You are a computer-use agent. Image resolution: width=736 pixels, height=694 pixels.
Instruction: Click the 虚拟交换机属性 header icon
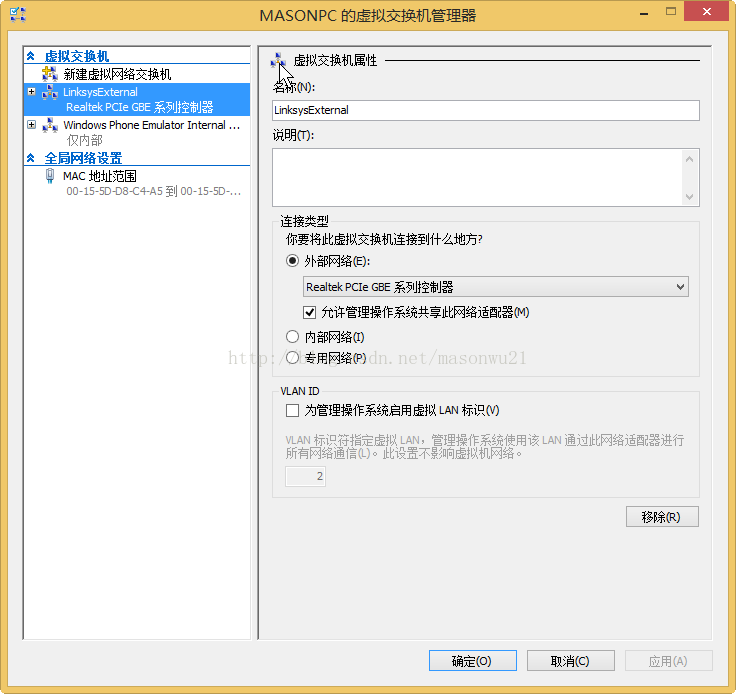coord(278,61)
